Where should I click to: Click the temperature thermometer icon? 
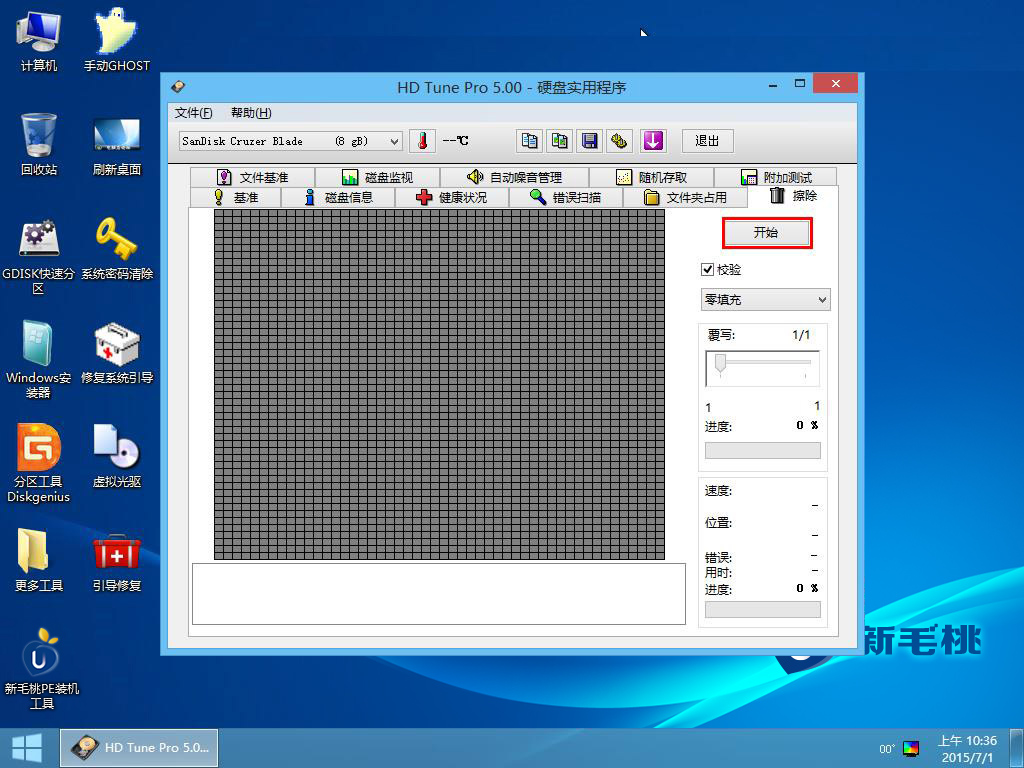(422, 141)
